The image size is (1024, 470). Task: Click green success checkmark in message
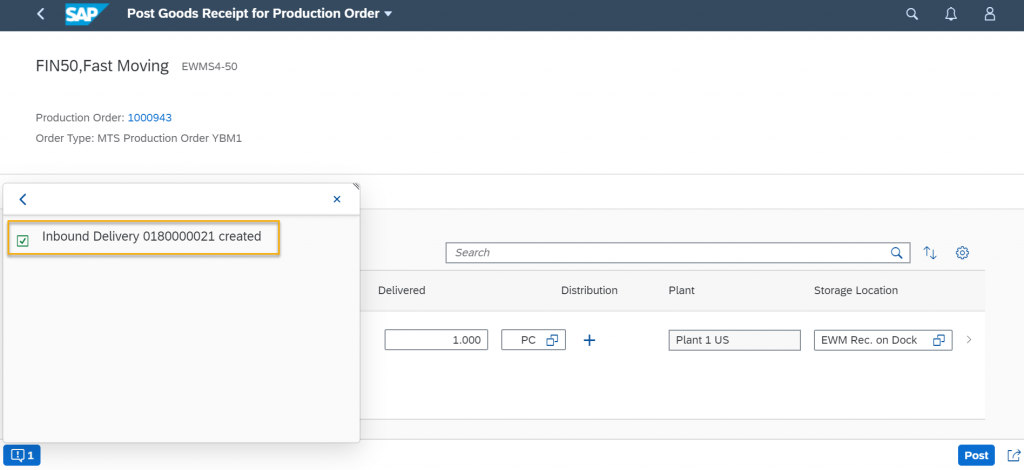(x=23, y=242)
